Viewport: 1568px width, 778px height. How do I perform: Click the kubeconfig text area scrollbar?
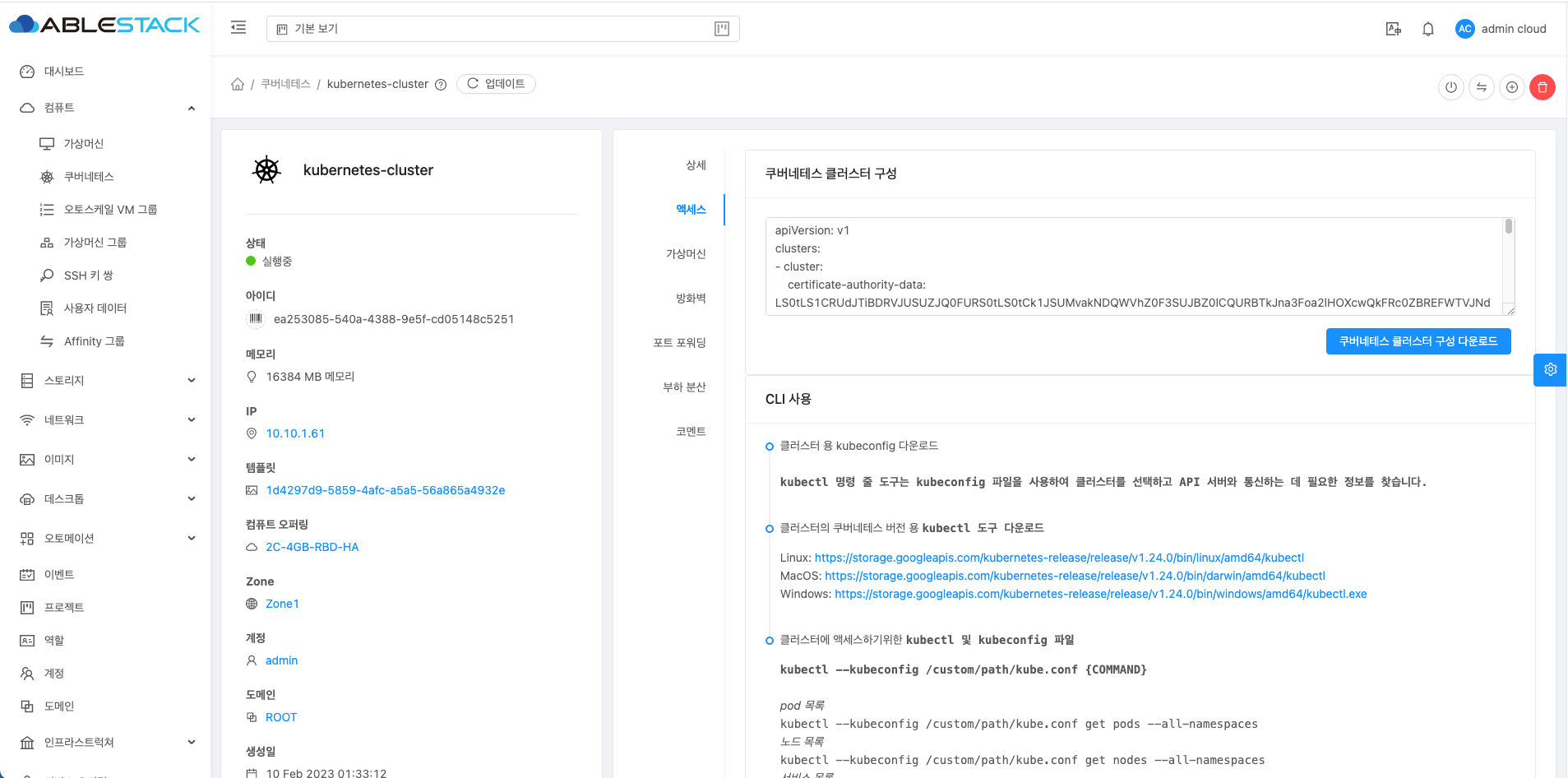[x=1508, y=228]
